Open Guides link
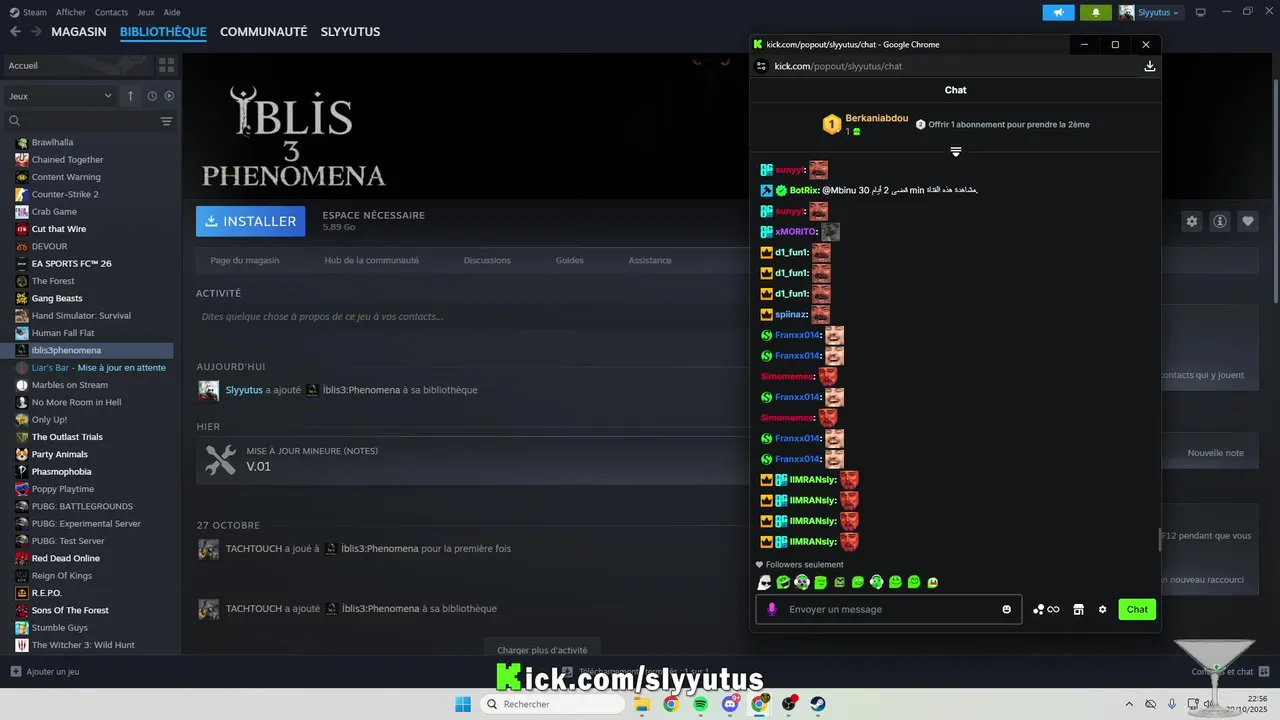This screenshot has width=1280, height=720. click(x=569, y=260)
